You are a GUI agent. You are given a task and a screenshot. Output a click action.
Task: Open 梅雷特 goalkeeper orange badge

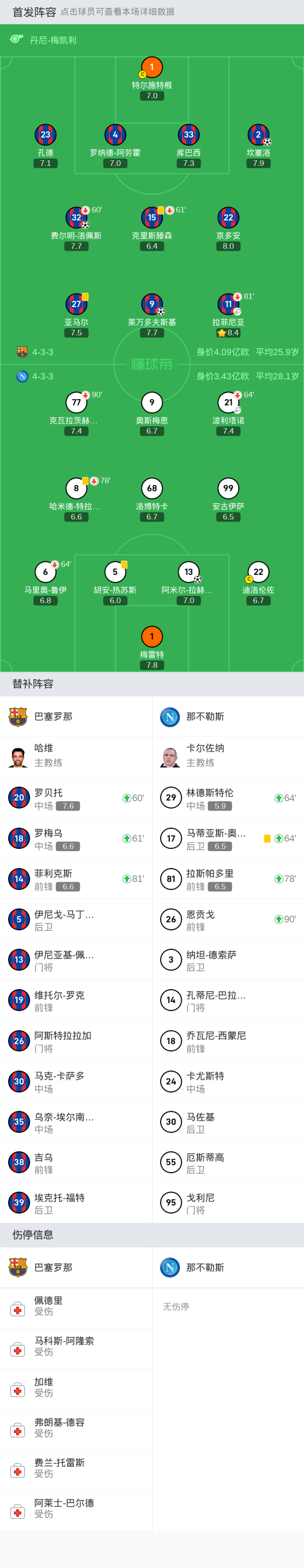[152, 637]
